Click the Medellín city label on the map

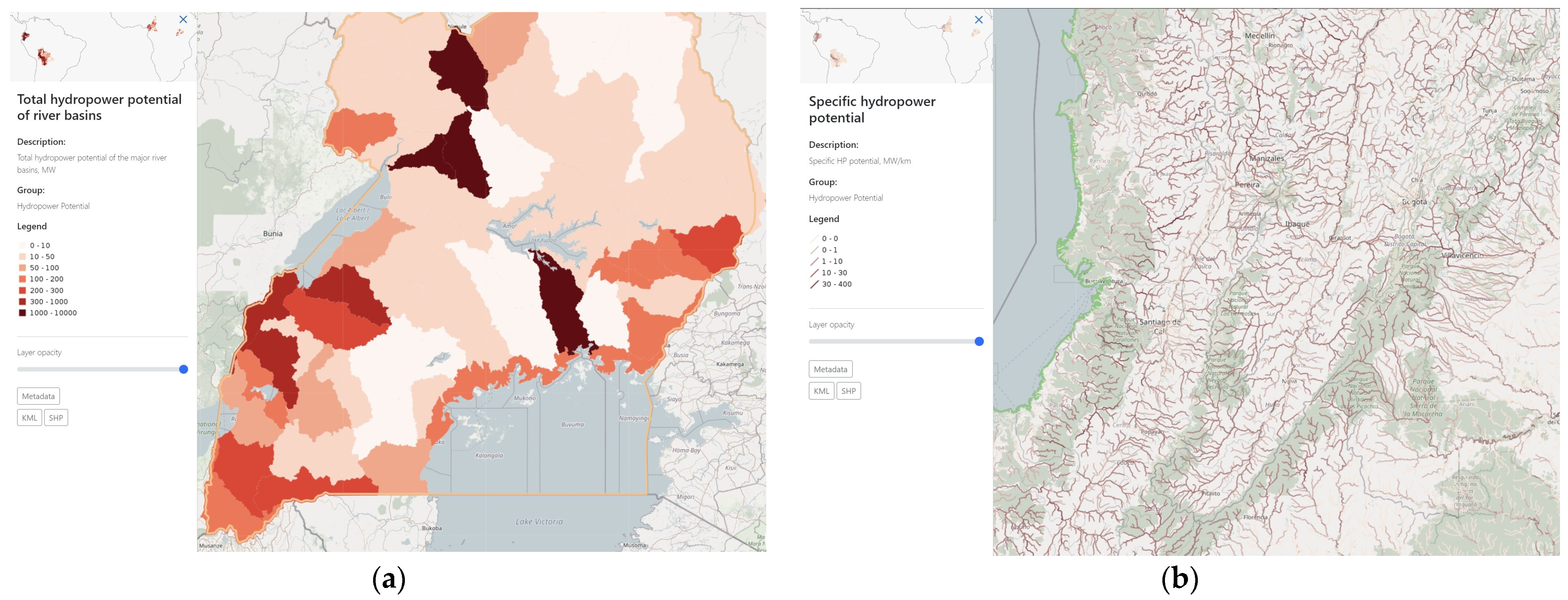pyautogui.click(x=1260, y=36)
